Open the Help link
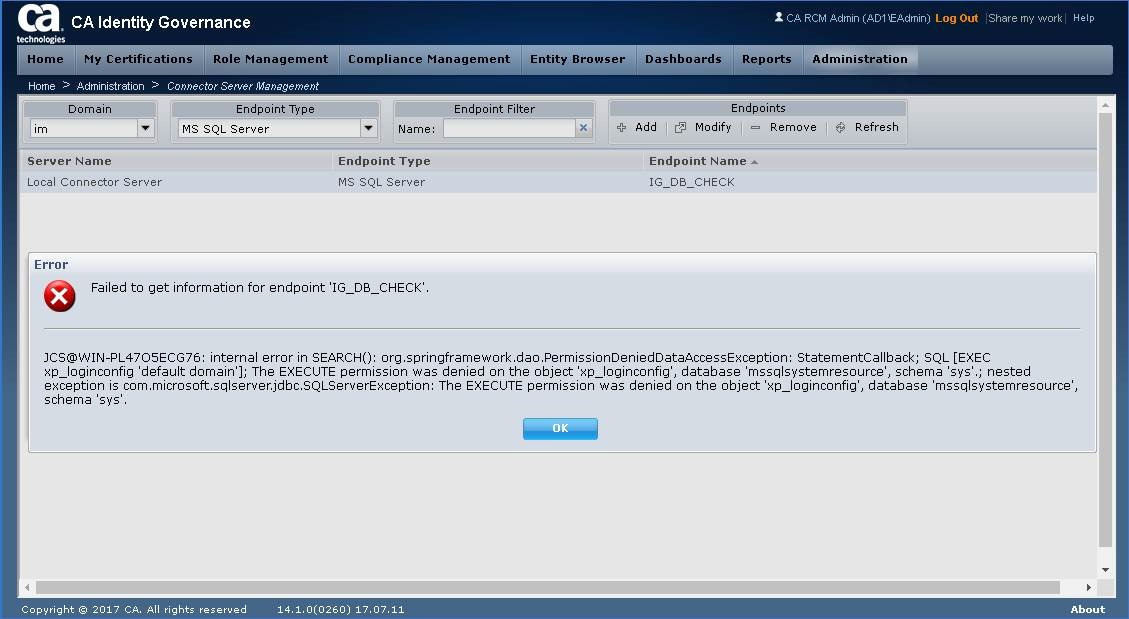 pos(1084,18)
